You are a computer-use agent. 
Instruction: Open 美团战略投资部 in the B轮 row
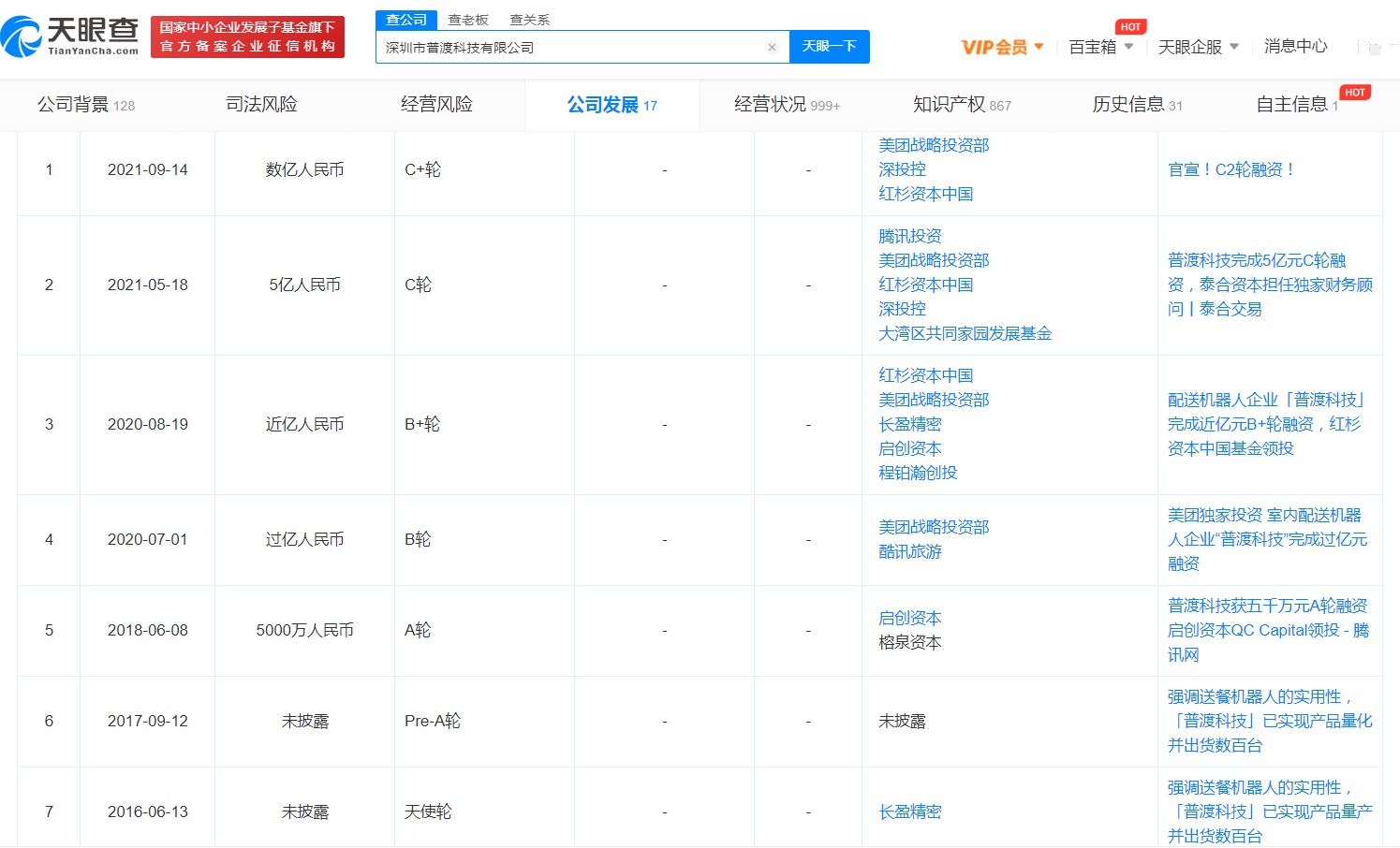pos(934,527)
